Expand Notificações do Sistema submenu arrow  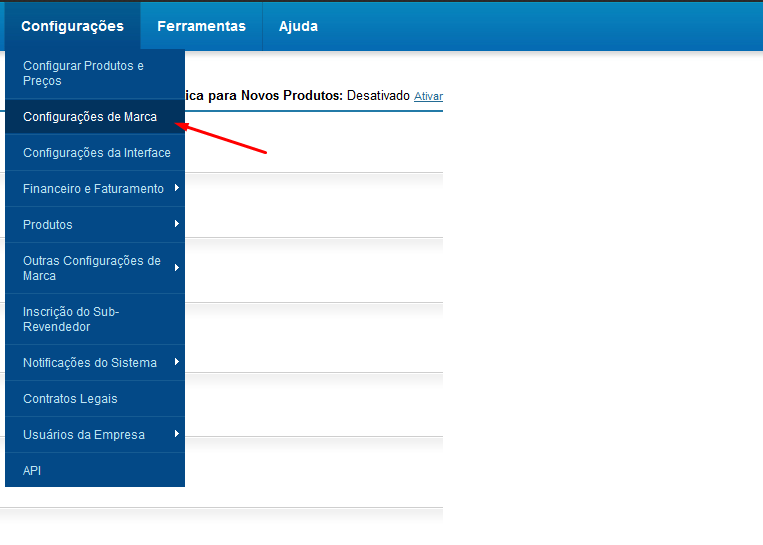click(177, 362)
